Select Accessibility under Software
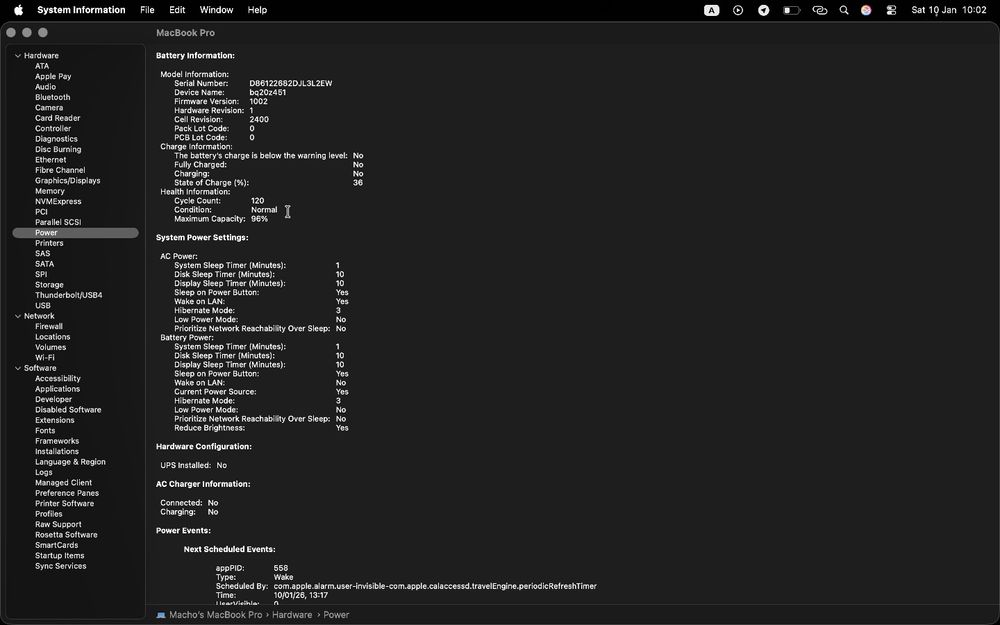This screenshot has width=1000, height=625. [57, 378]
